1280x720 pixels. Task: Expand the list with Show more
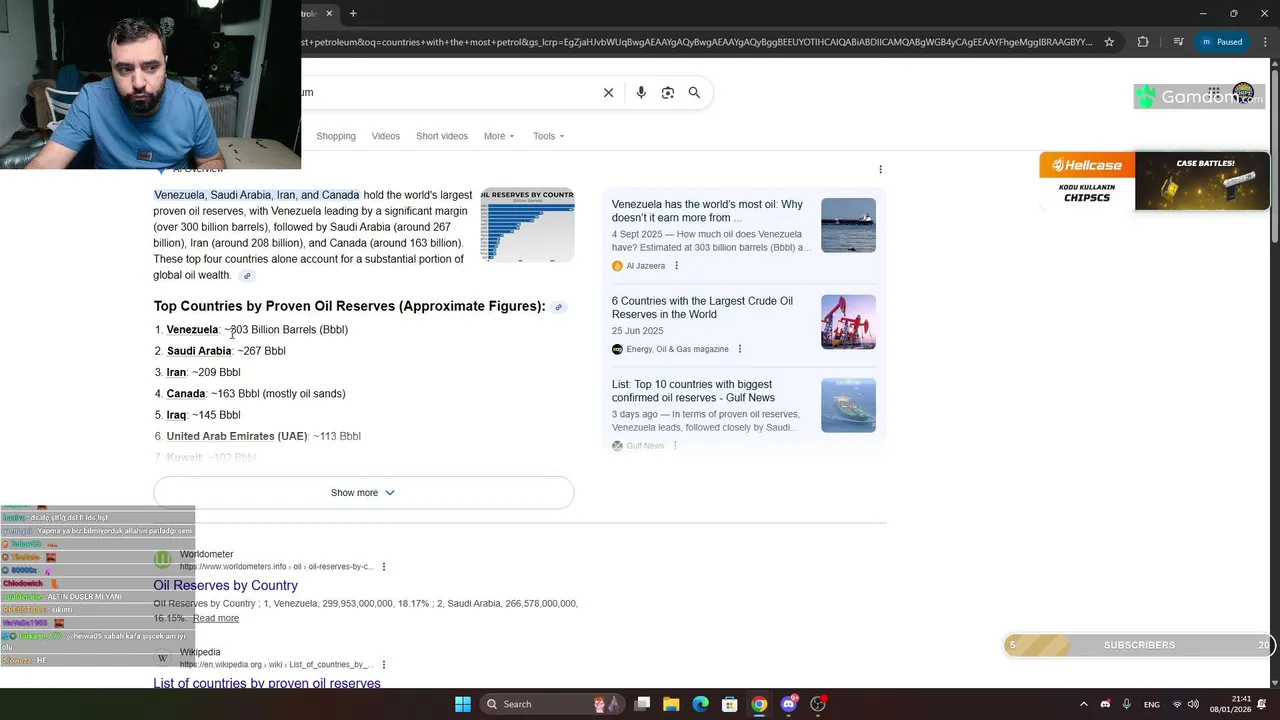click(x=363, y=493)
